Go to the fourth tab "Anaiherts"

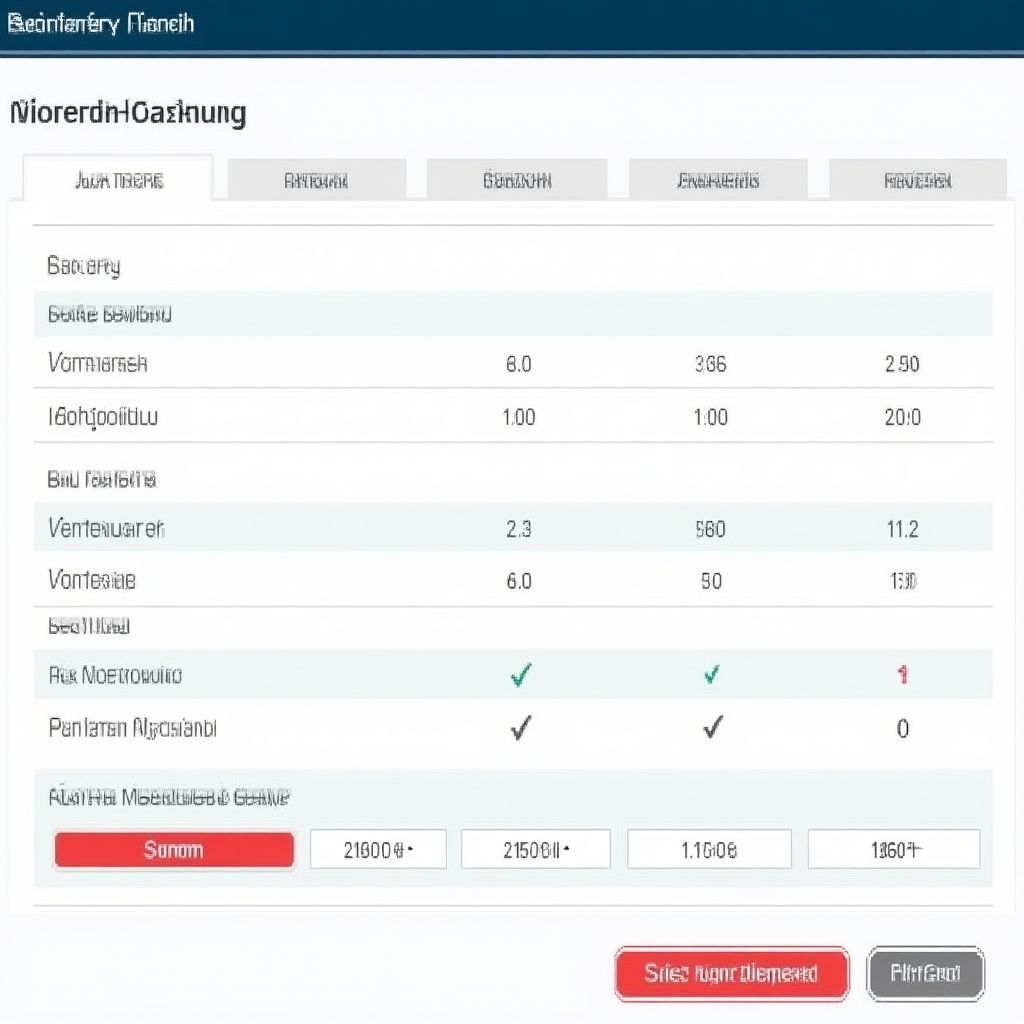(x=717, y=181)
